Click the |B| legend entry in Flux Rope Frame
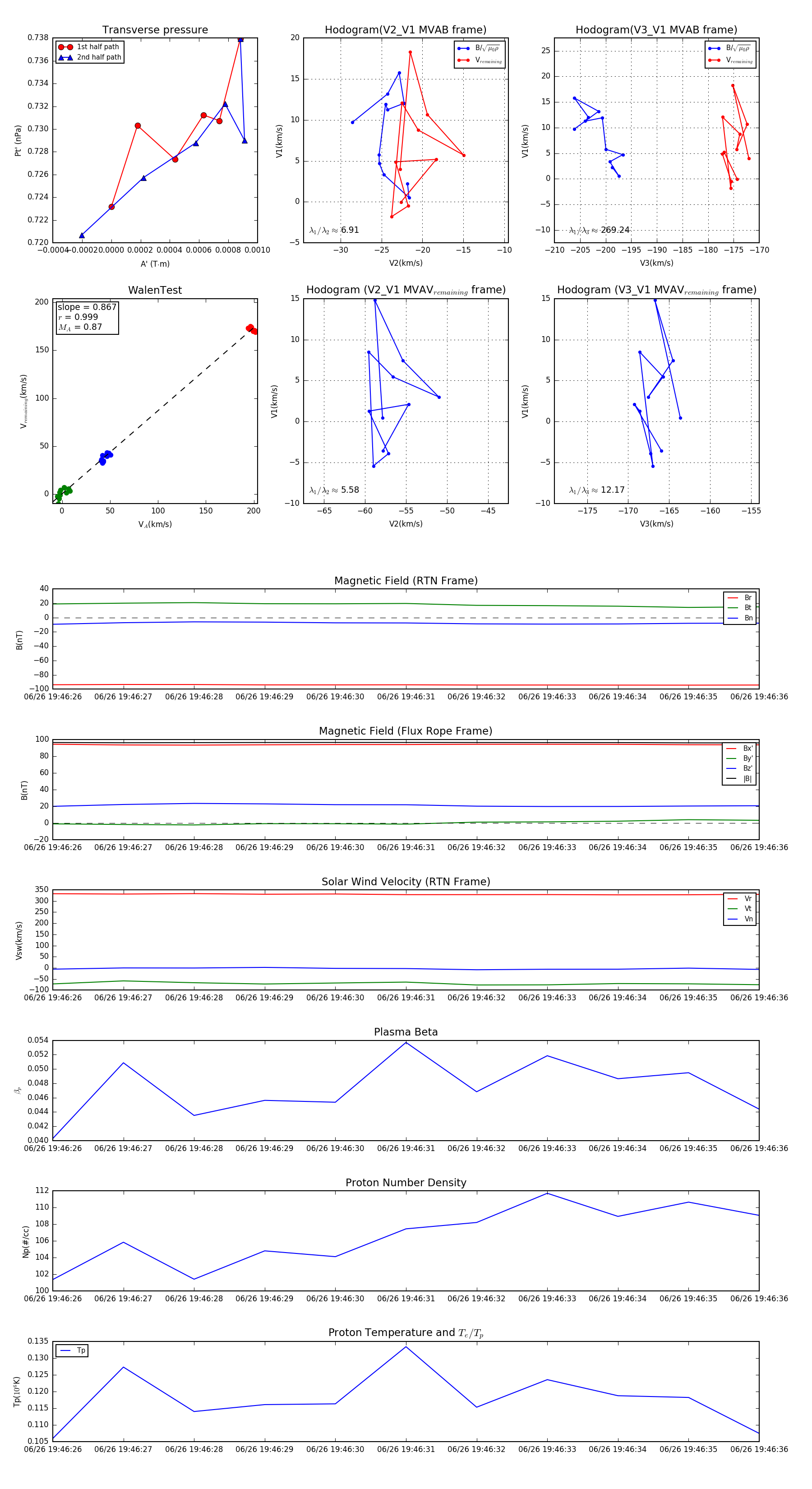Screen dimensions: 812x1489 click(x=740, y=779)
